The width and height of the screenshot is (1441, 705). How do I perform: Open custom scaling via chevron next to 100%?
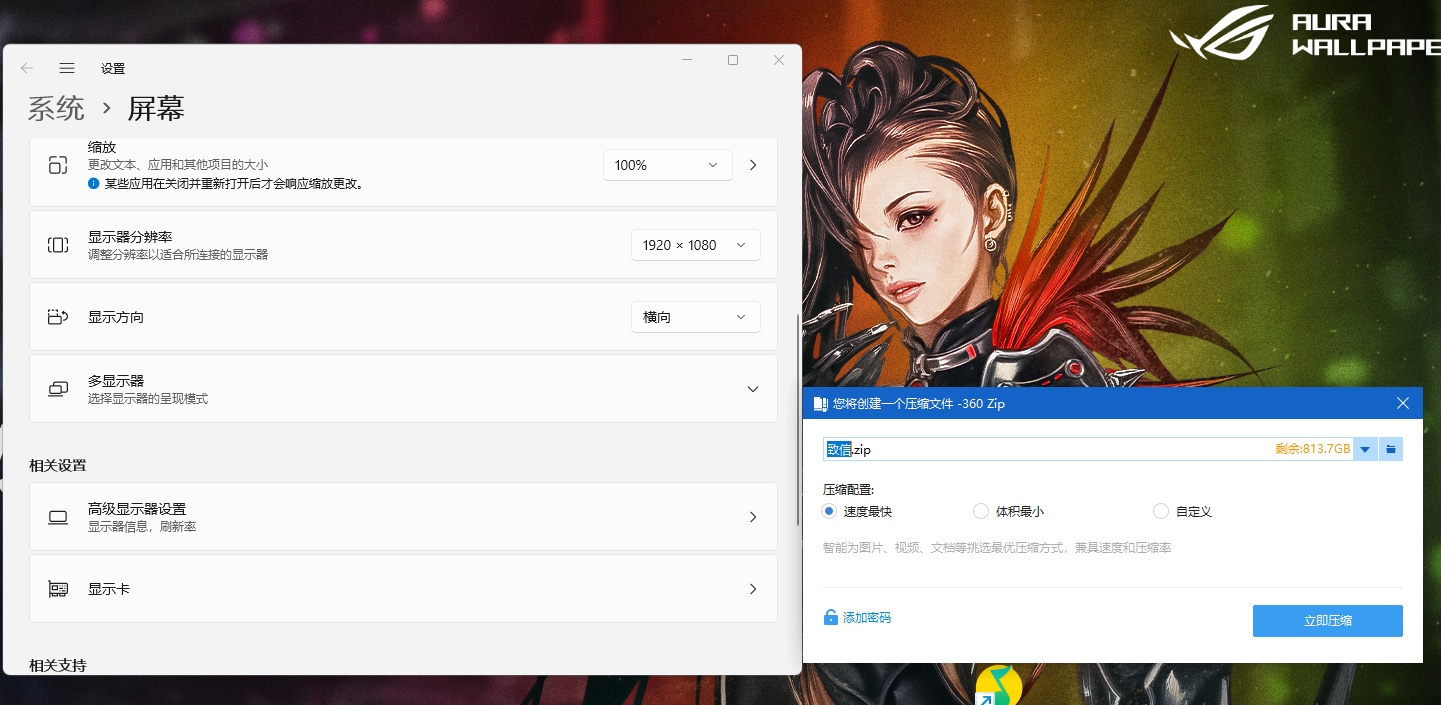(753, 165)
